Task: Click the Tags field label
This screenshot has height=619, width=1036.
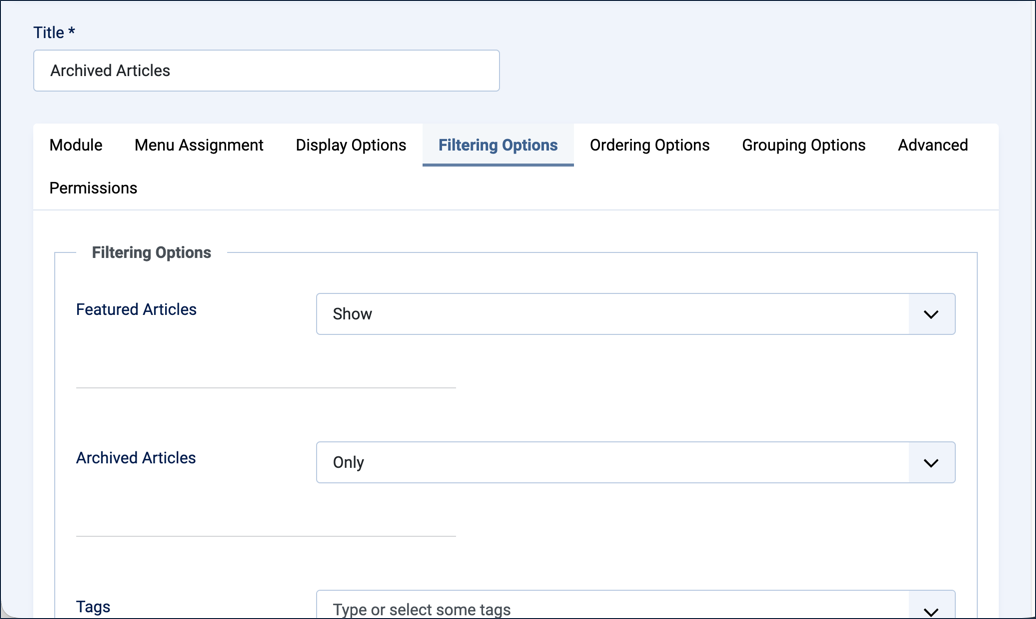Action: pos(93,606)
